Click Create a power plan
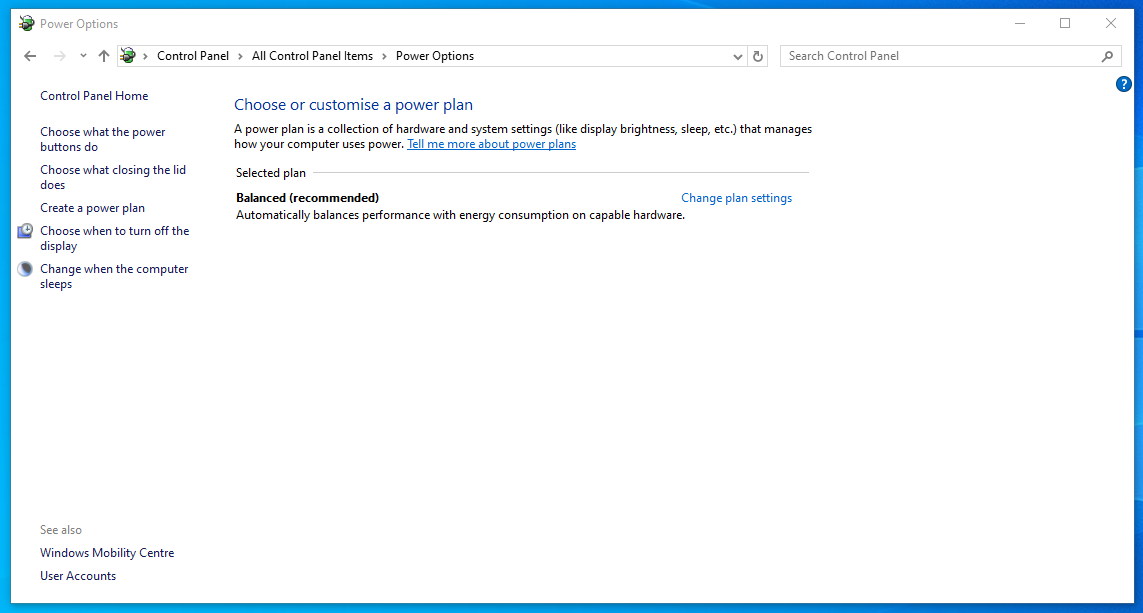1143x613 pixels. [93, 208]
